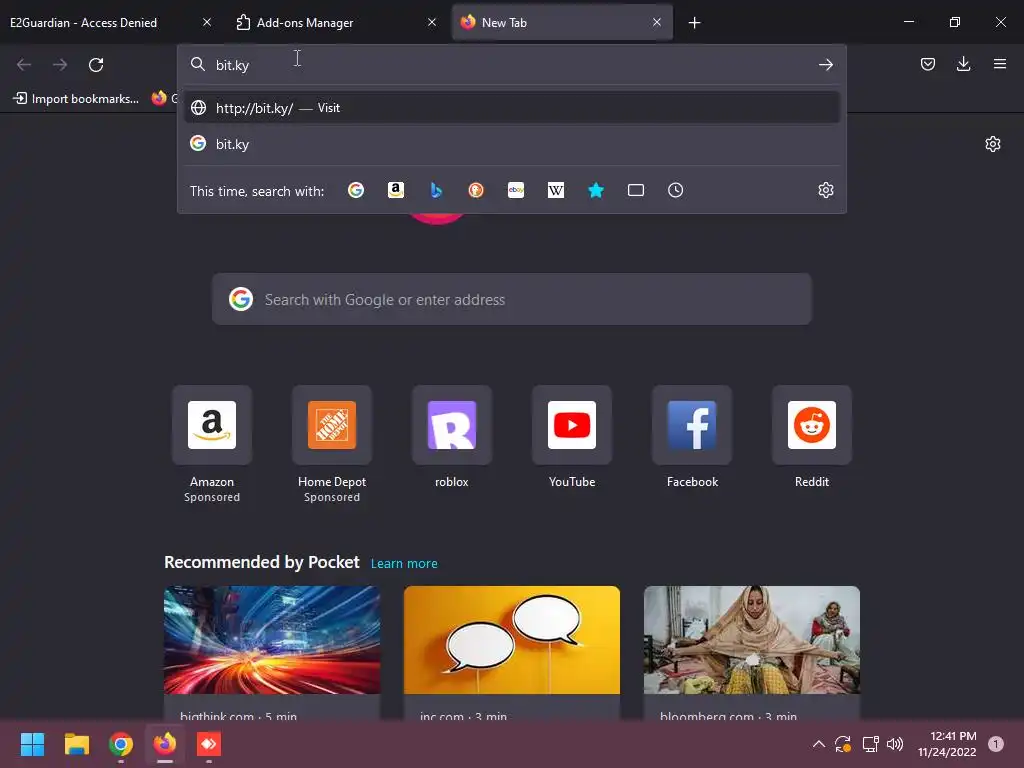Open Google Chrome from taskbar
Viewport: 1024px width, 768px height.
pos(121,744)
